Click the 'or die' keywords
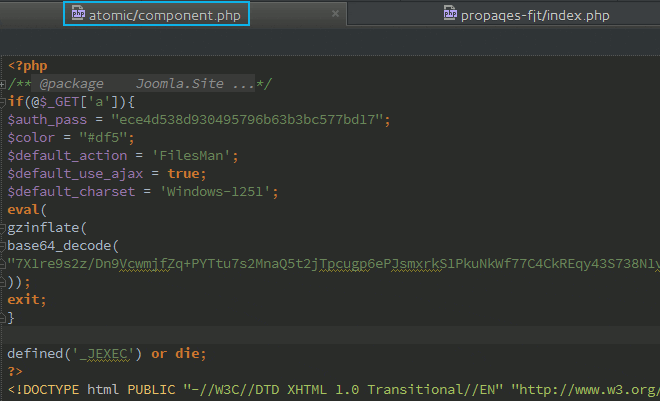Screen dimensions: 660x401 (175, 354)
